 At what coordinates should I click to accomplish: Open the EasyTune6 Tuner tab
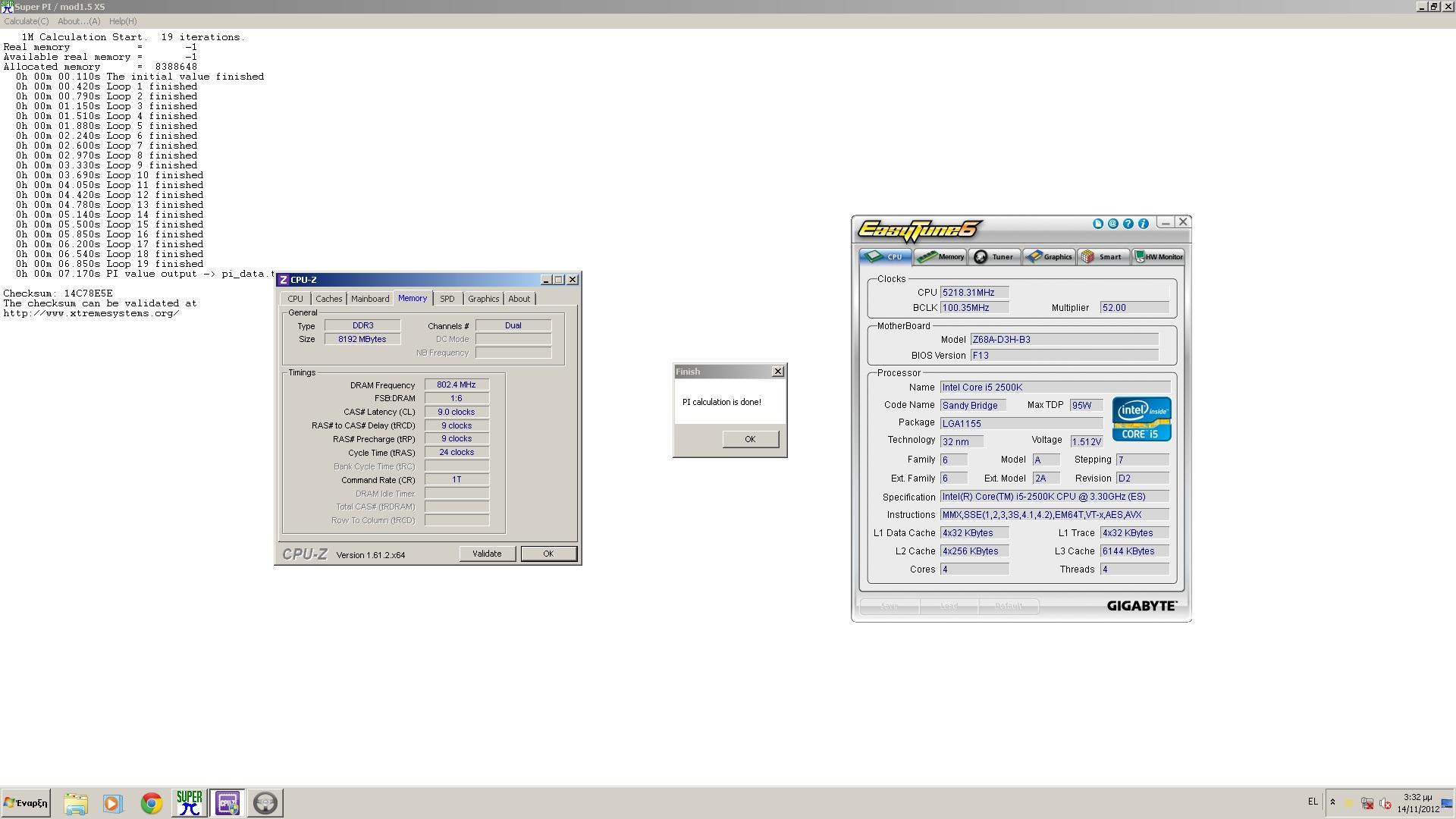pos(995,257)
